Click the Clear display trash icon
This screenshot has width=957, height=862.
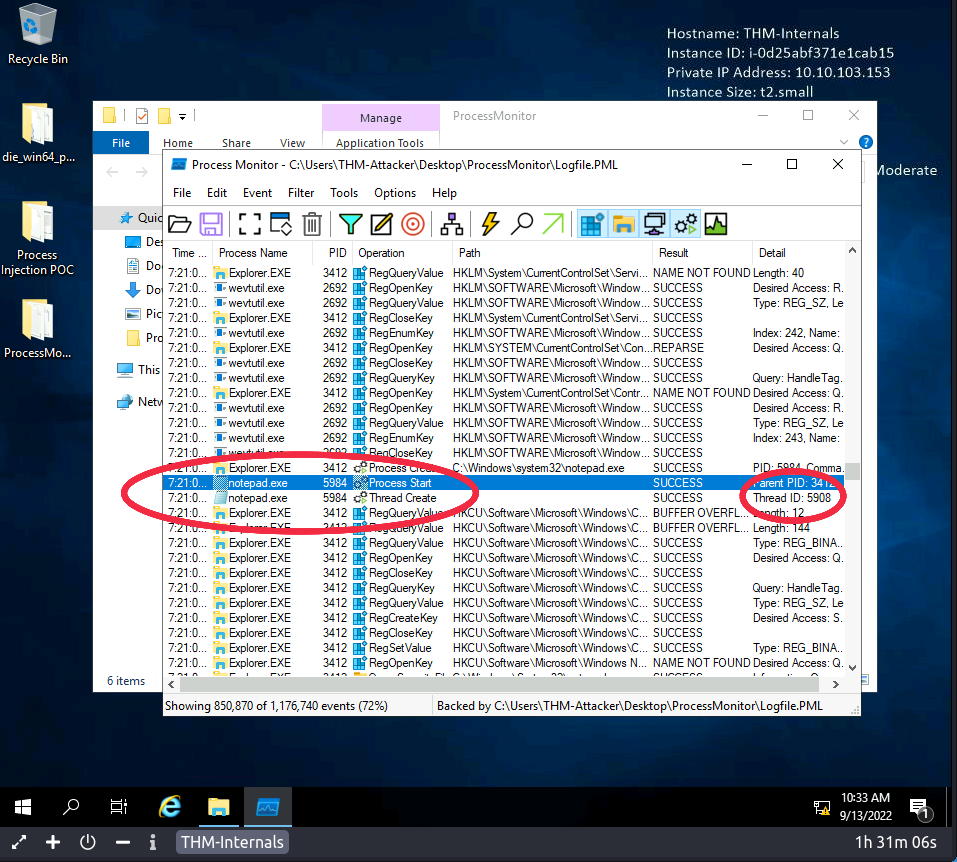312,224
